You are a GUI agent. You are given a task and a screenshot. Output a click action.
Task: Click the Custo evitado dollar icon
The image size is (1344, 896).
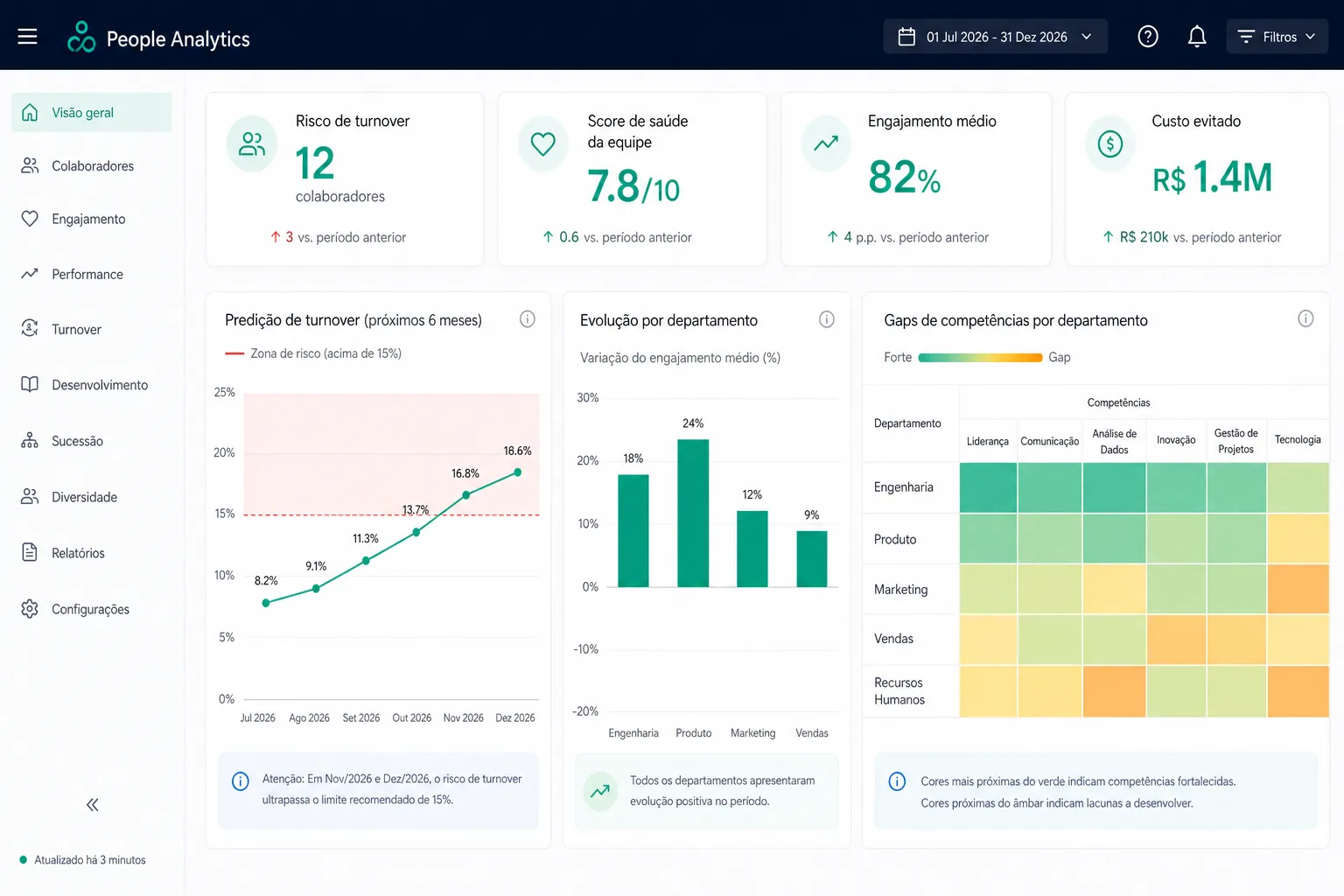pos(1110,143)
